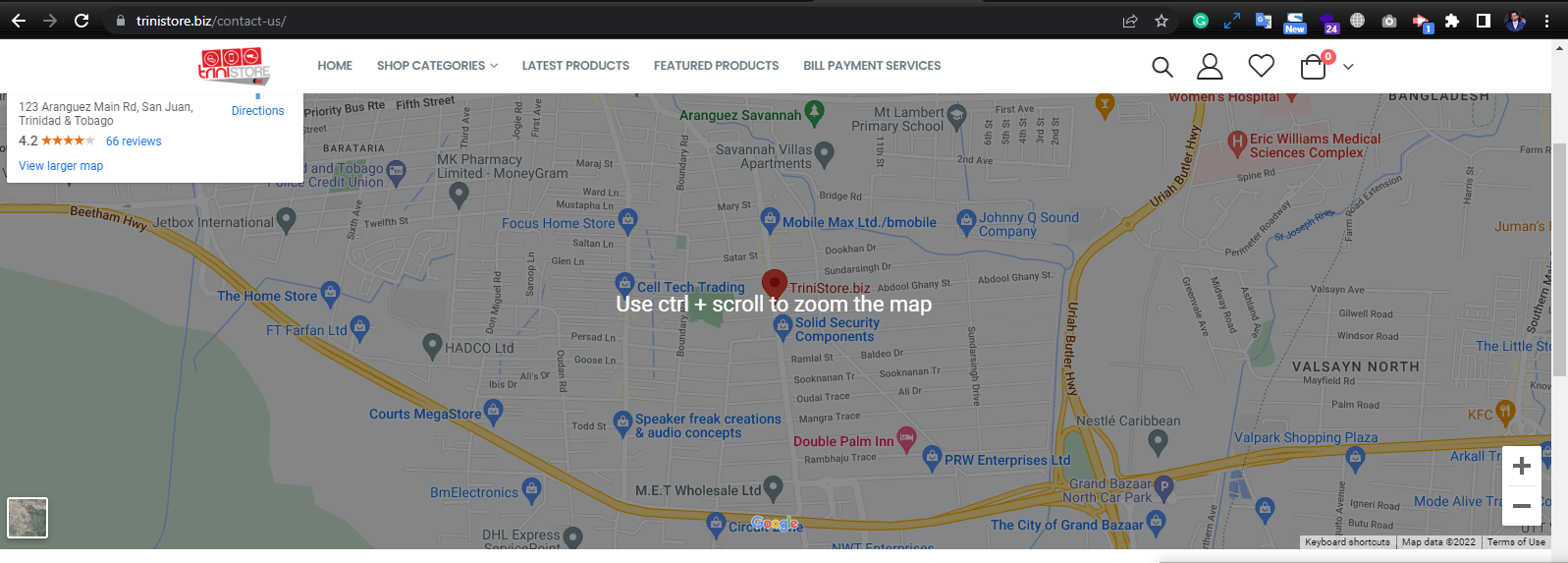Open Keyboard shortcuts on map footer
This screenshot has height=563, width=1568.
click(x=1347, y=542)
